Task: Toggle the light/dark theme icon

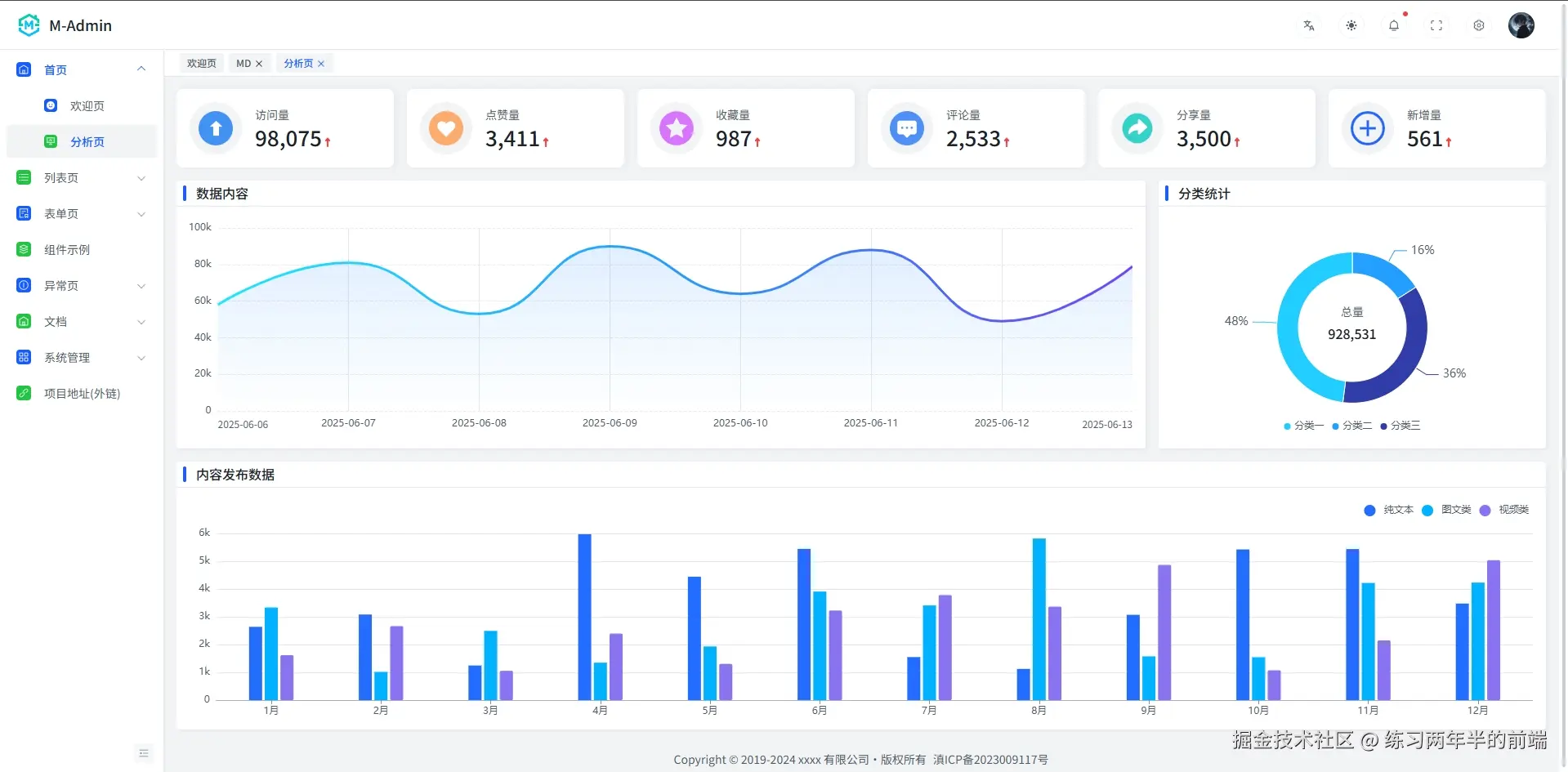Action: point(1351,25)
